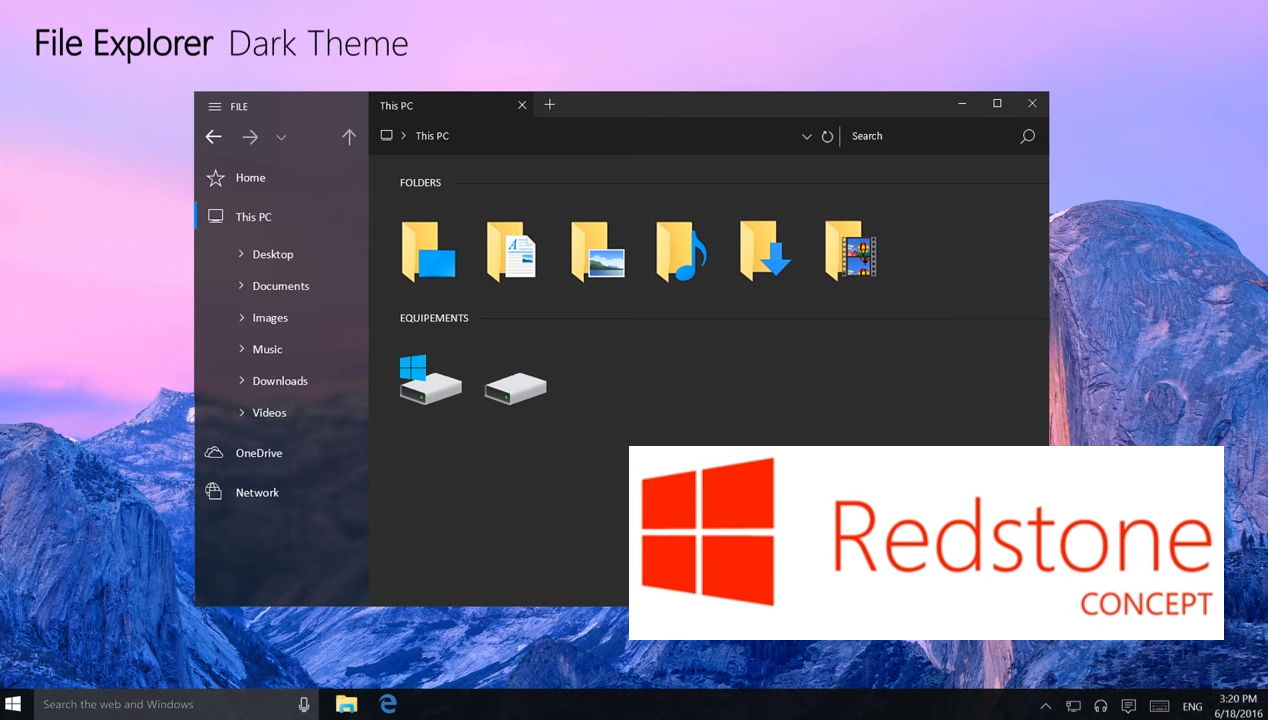Click the OneDrive cloud icon
The image size is (1268, 720).
coord(214,452)
